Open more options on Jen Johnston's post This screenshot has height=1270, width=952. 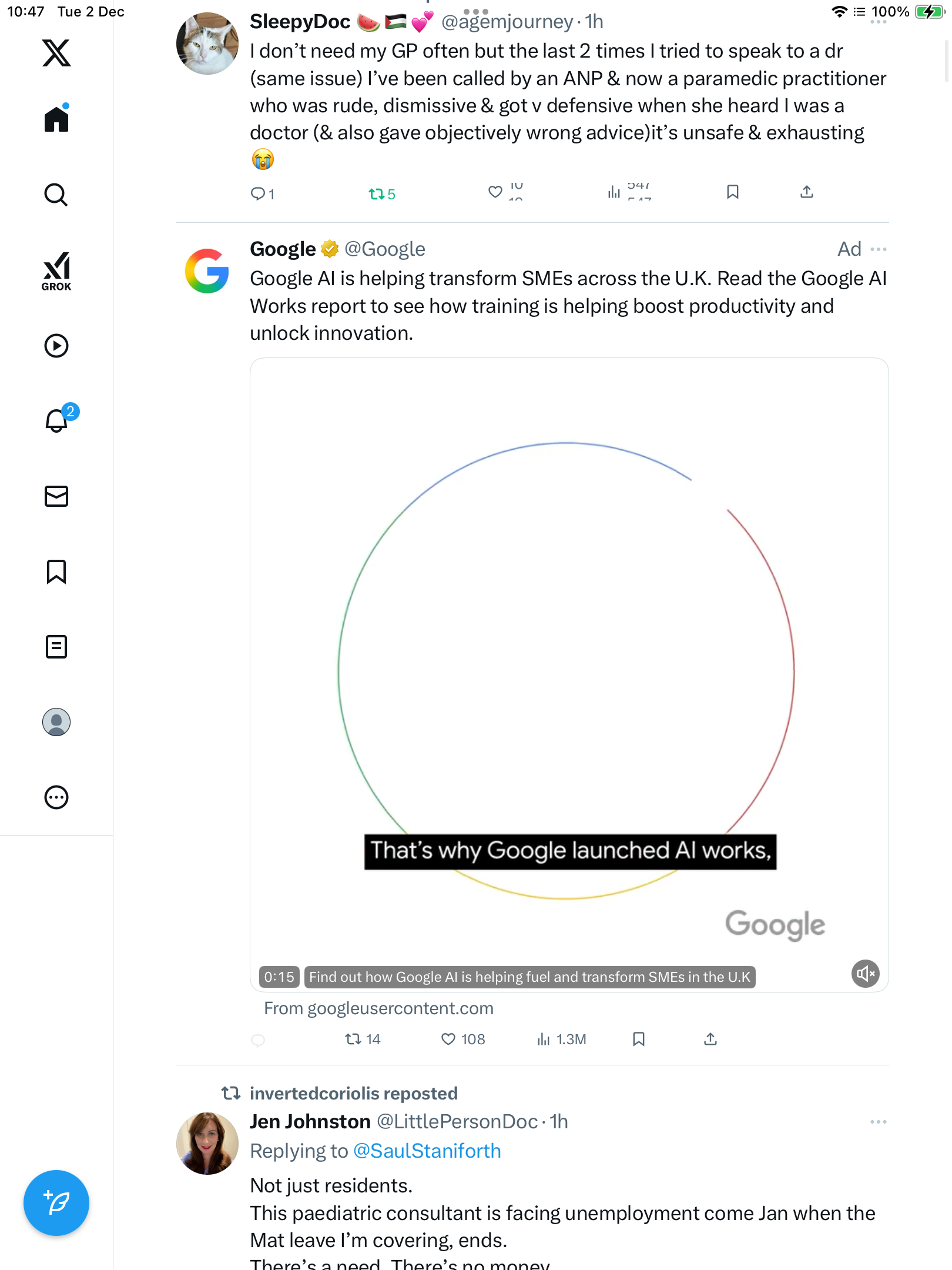point(879,1122)
